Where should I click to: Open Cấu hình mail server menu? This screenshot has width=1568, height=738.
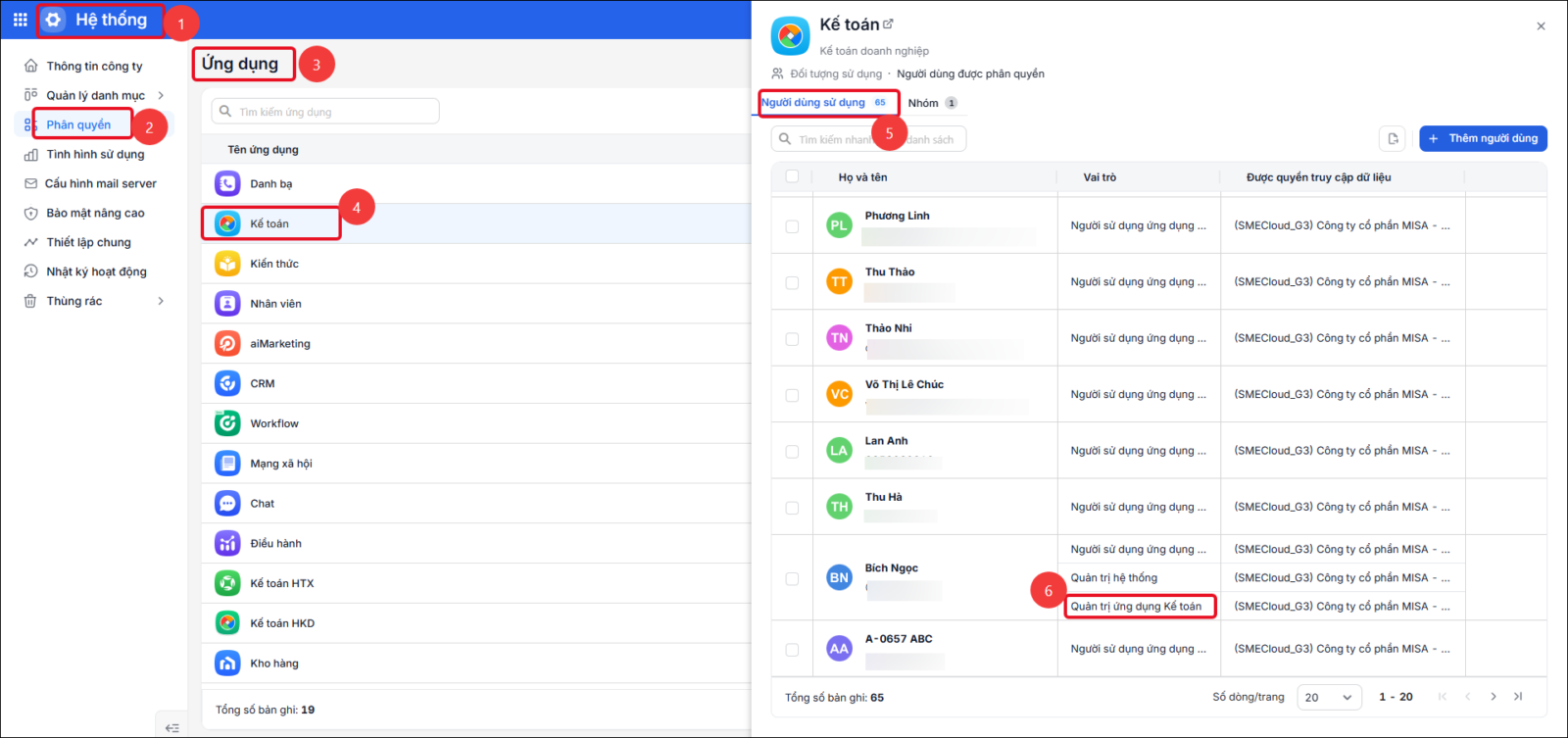pos(101,183)
